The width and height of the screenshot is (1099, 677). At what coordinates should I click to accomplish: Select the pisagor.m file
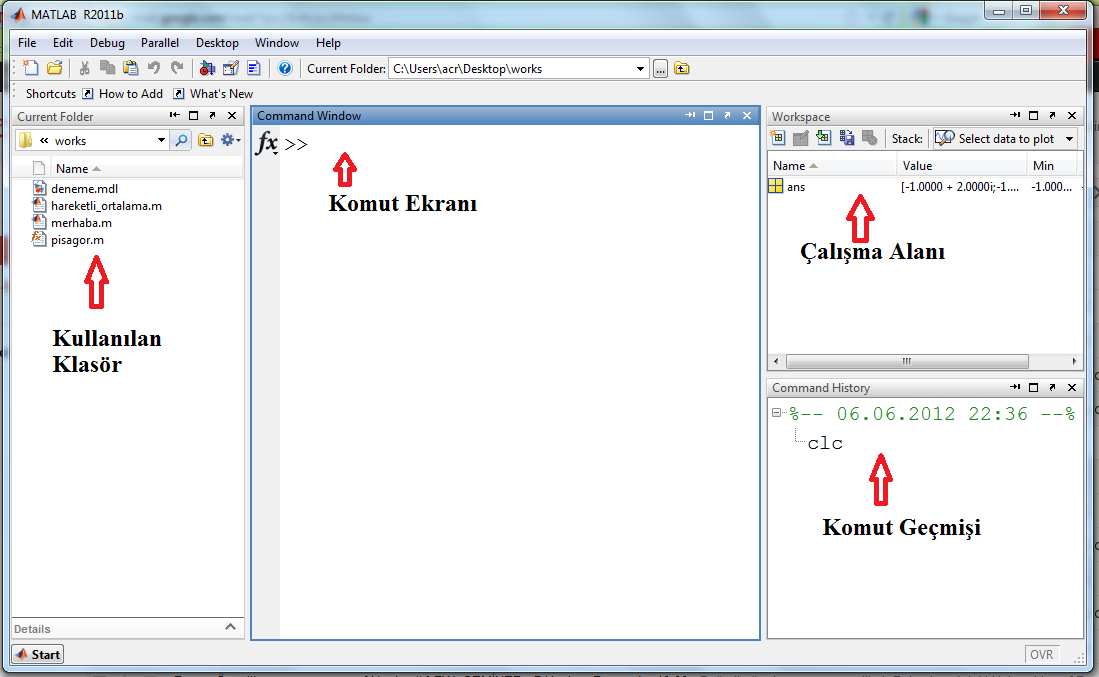[x=77, y=240]
